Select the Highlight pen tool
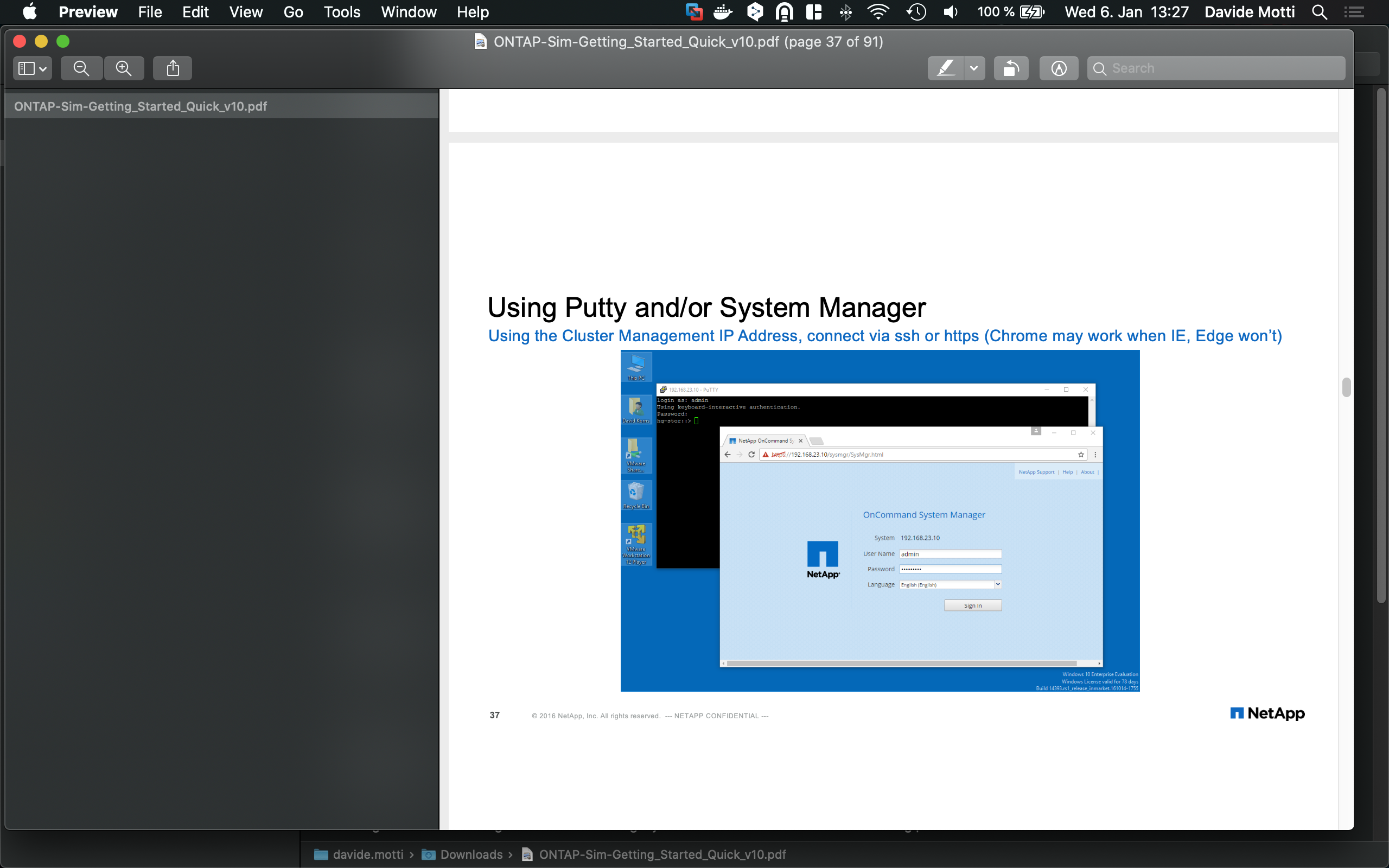 tap(945, 68)
